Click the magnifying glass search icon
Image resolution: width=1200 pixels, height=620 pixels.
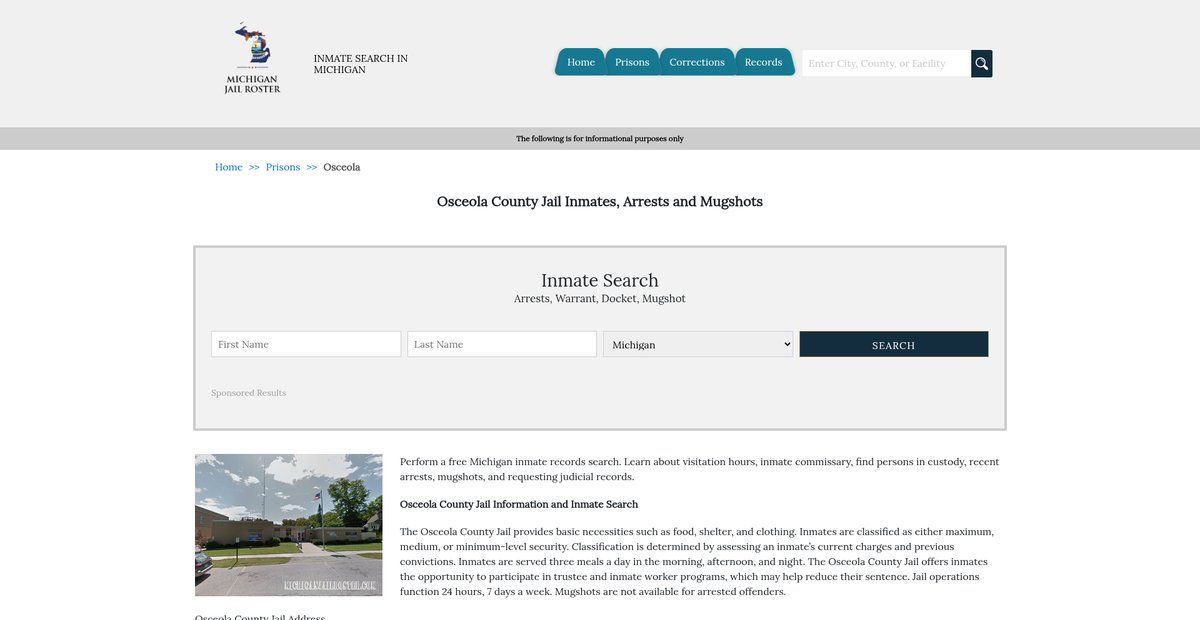click(x=981, y=63)
